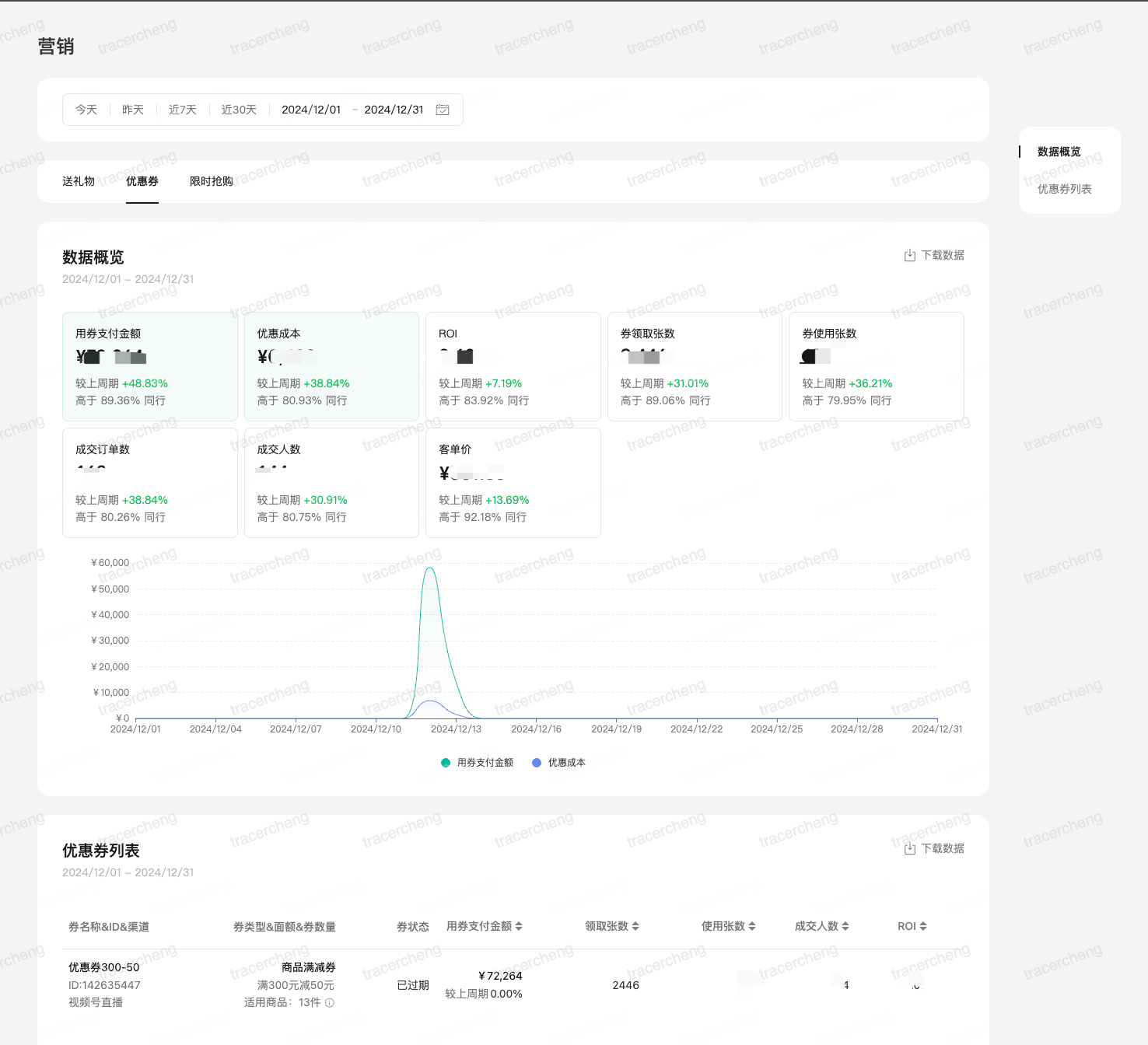Click info icon next to 适用商品 13件
Image resolution: width=1148 pixels, height=1045 pixels.
coord(330,1003)
